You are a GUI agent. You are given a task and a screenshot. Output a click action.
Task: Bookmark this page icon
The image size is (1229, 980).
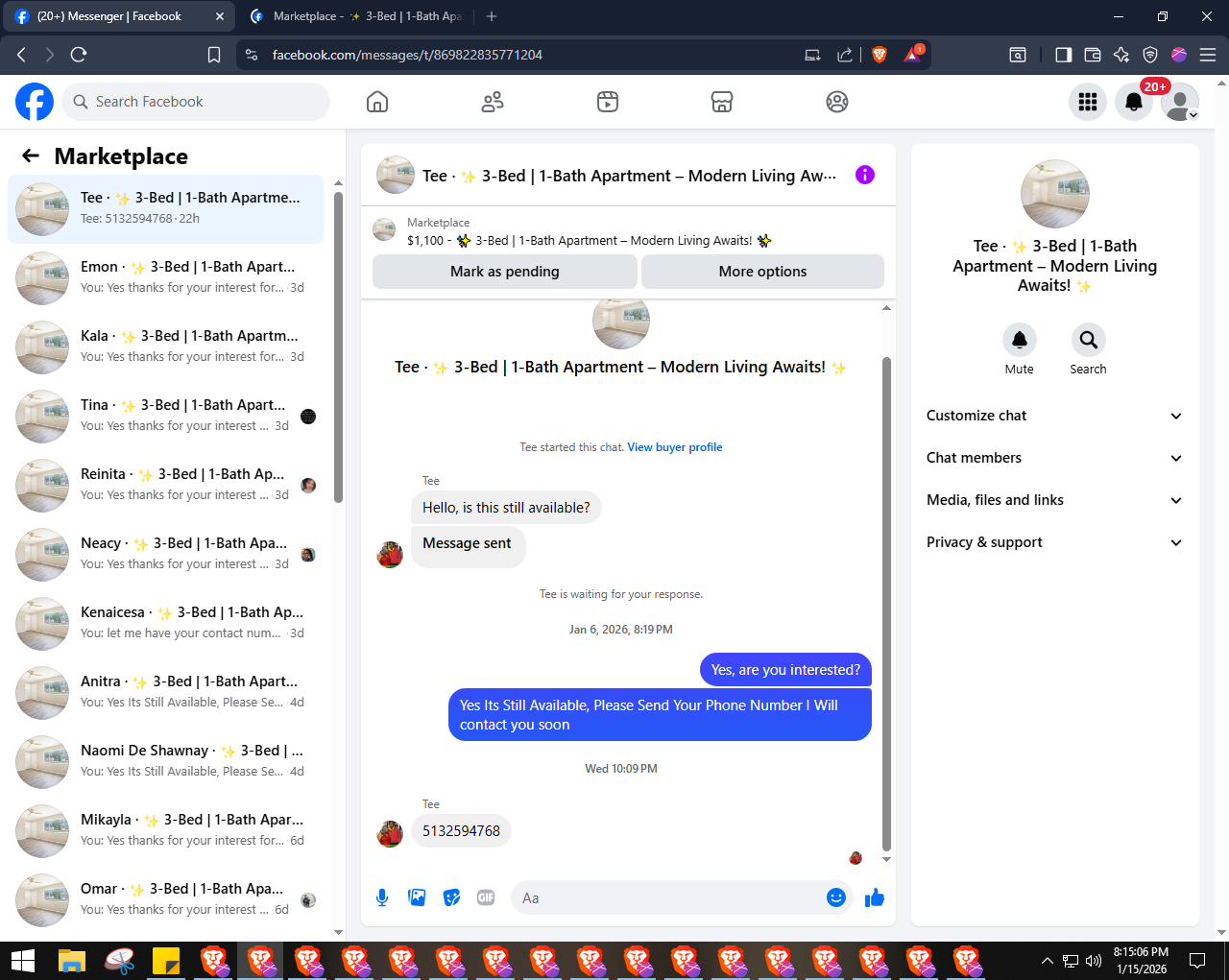pyautogui.click(x=214, y=55)
